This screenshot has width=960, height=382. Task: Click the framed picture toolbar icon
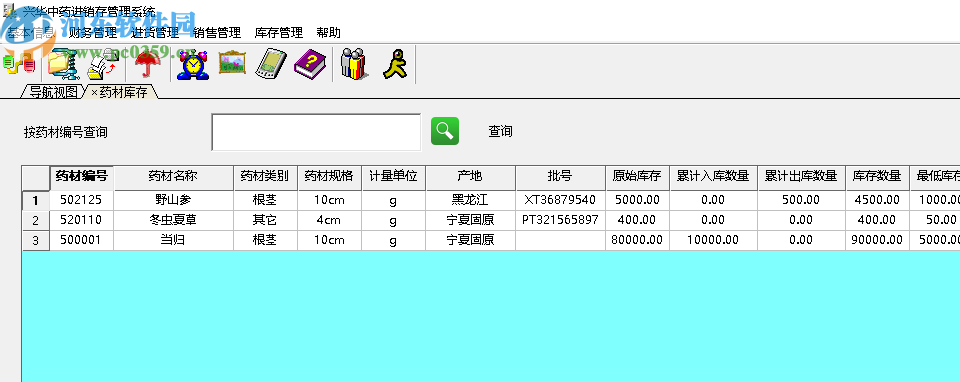[232, 62]
